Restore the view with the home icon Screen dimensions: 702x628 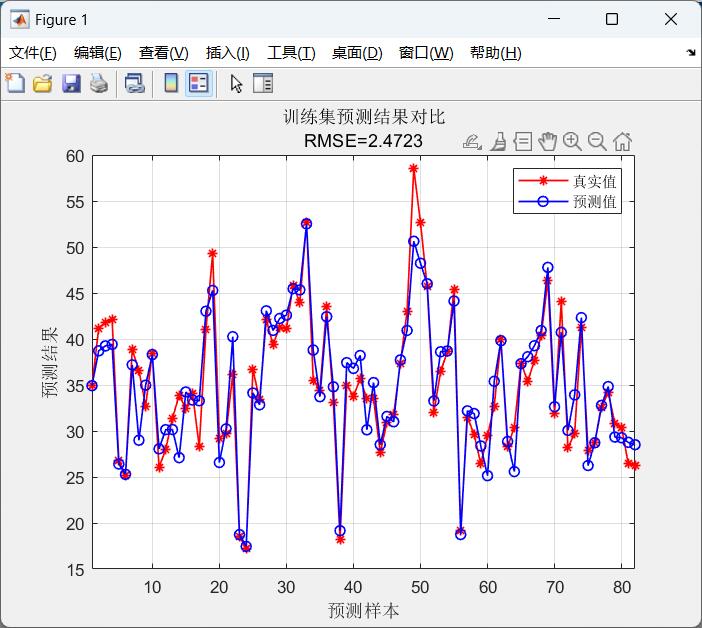click(622, 142)
